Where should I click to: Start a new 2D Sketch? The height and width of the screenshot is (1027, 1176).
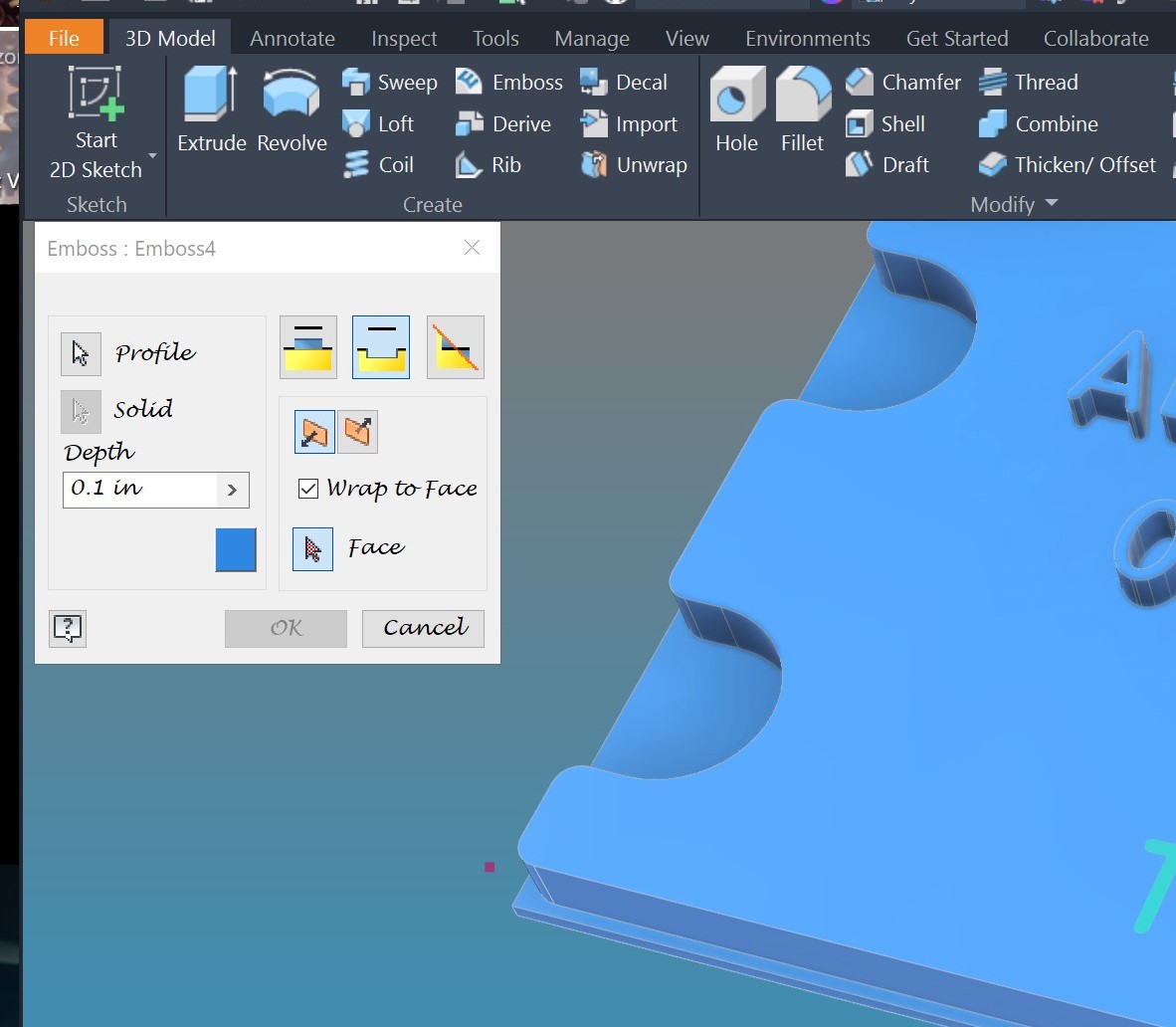(x=96, y=123)
